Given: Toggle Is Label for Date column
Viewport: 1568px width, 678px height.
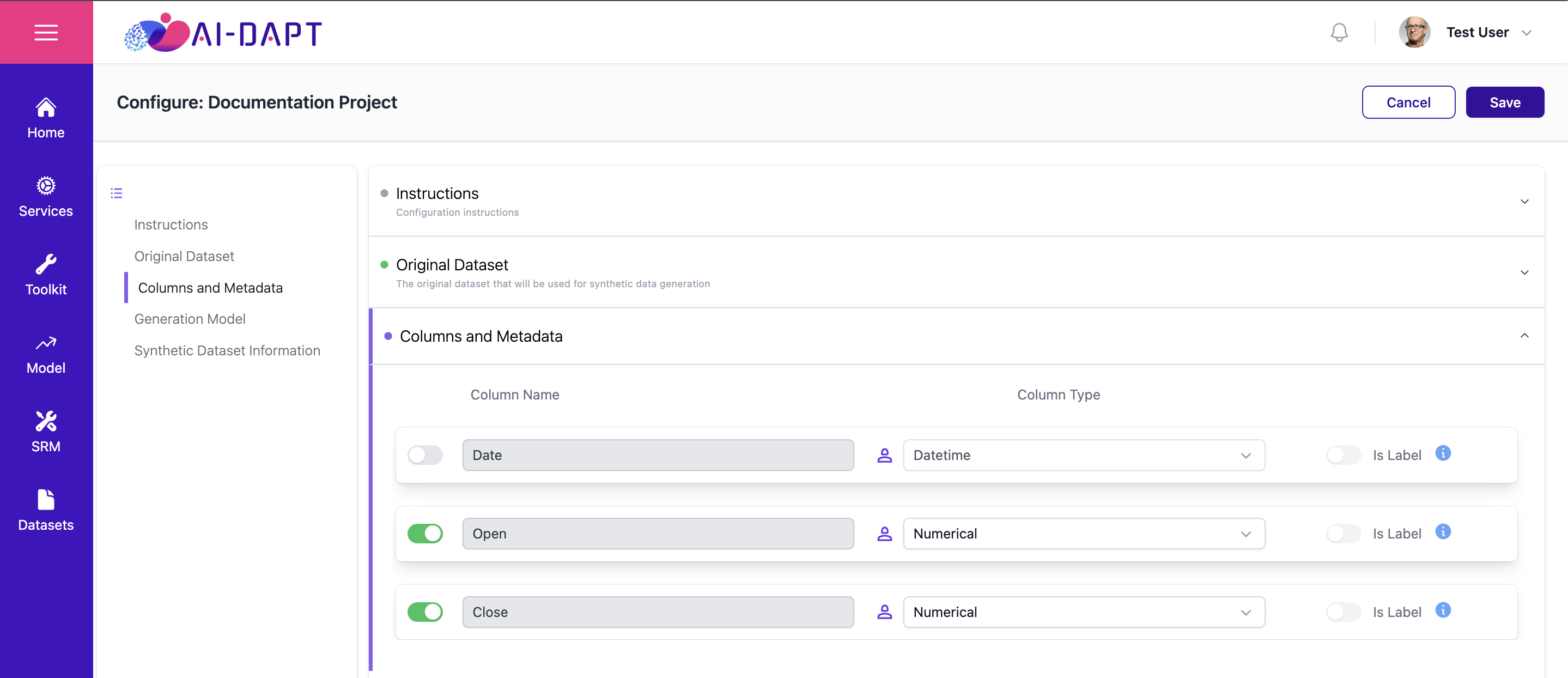Looking at the screenshot, I should click(1344, 455).
